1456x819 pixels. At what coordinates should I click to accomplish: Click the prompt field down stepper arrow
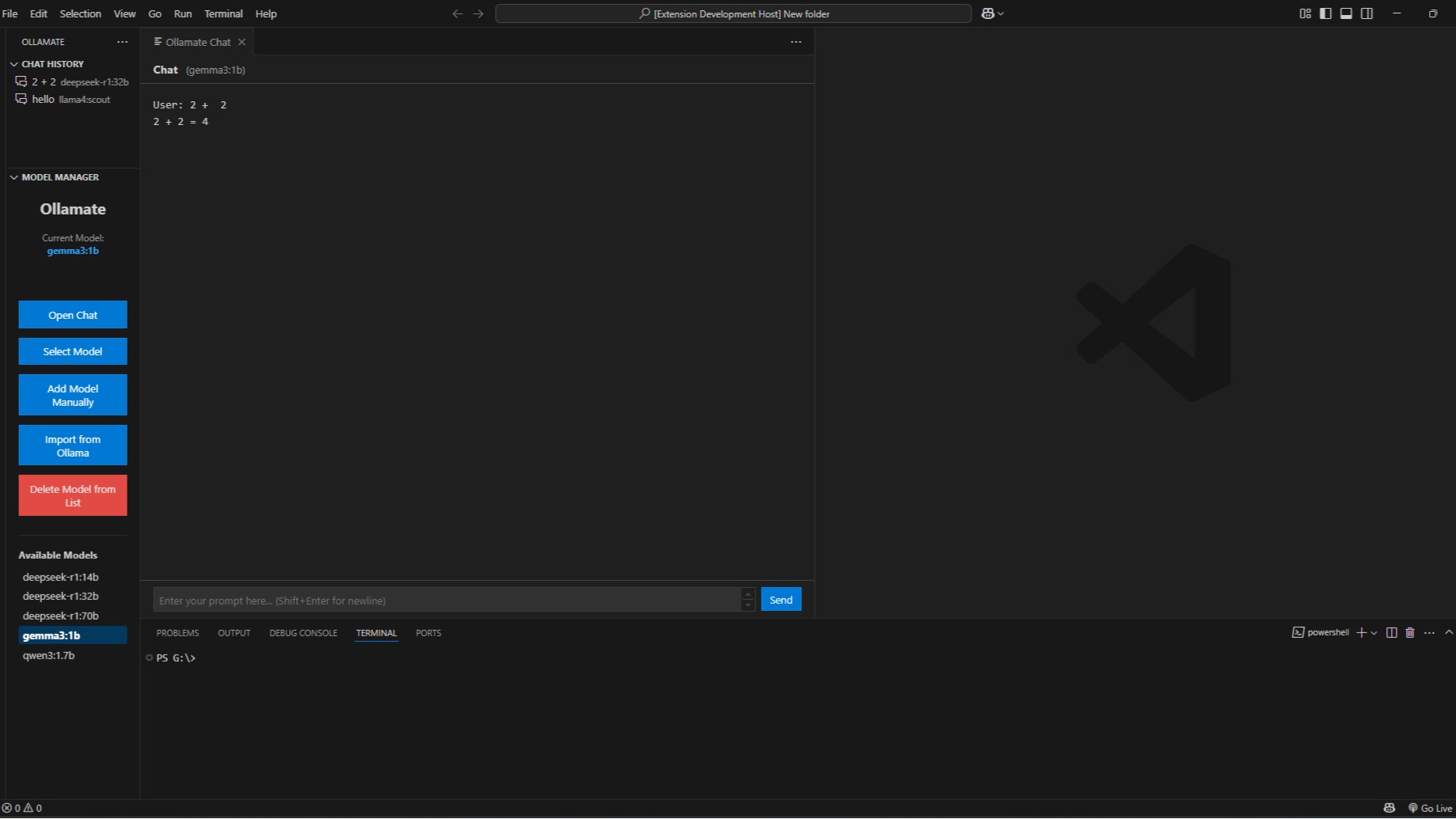pos(748,605)
